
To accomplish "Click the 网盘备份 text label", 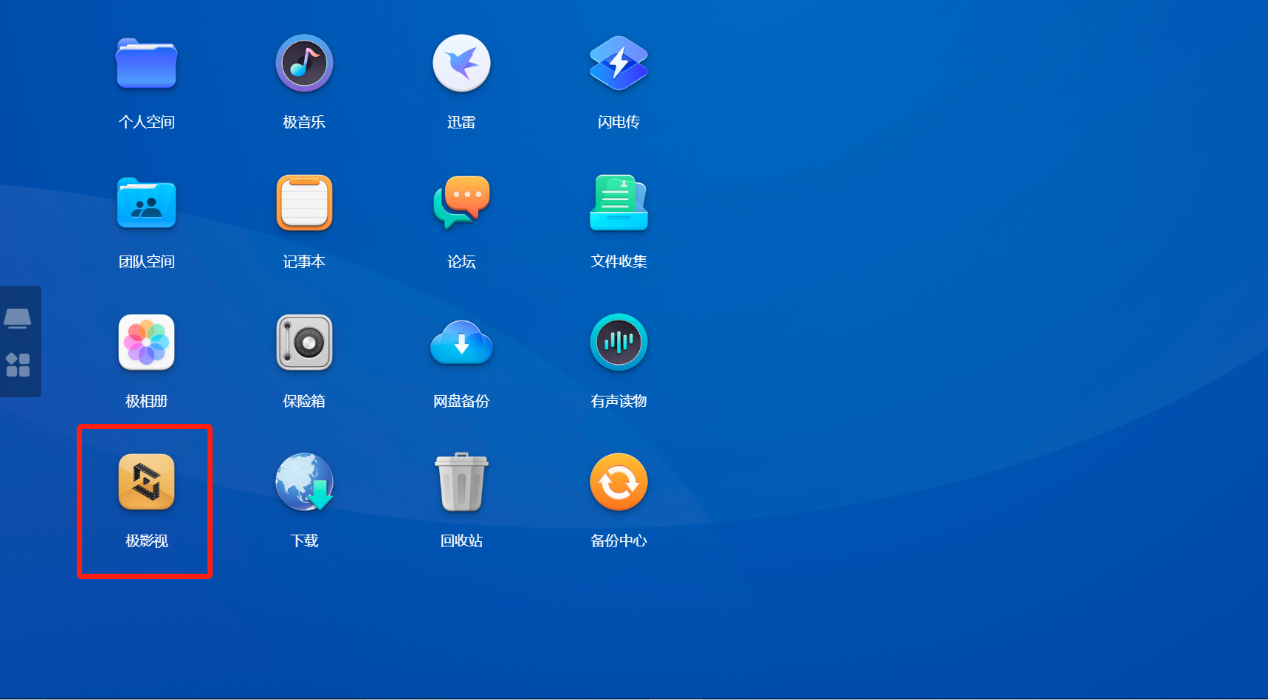I will click(x=461, y=401).
